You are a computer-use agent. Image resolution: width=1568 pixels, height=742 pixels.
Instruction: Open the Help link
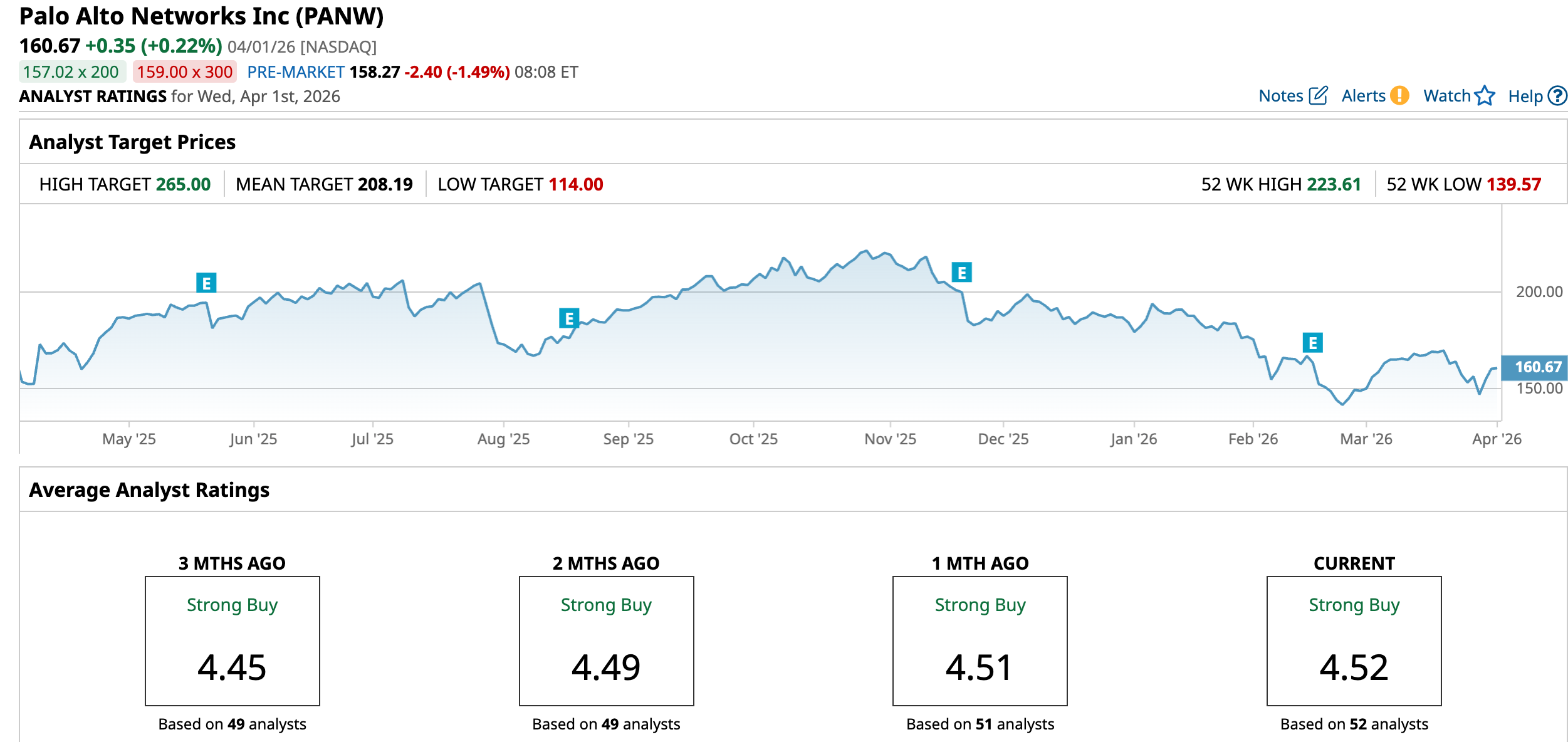[1525, 97]
